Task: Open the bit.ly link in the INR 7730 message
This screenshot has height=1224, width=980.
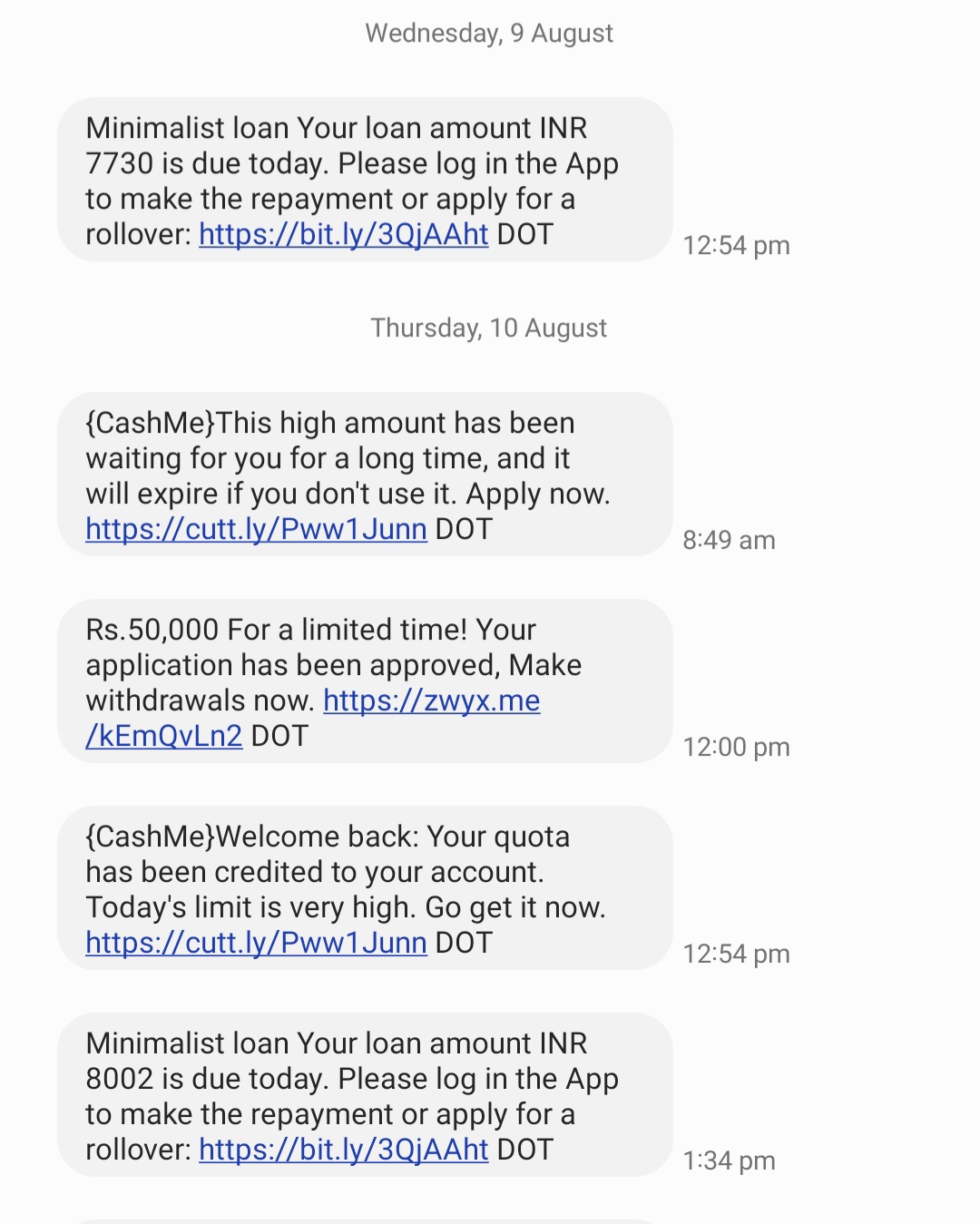Action: coord(343,234)
